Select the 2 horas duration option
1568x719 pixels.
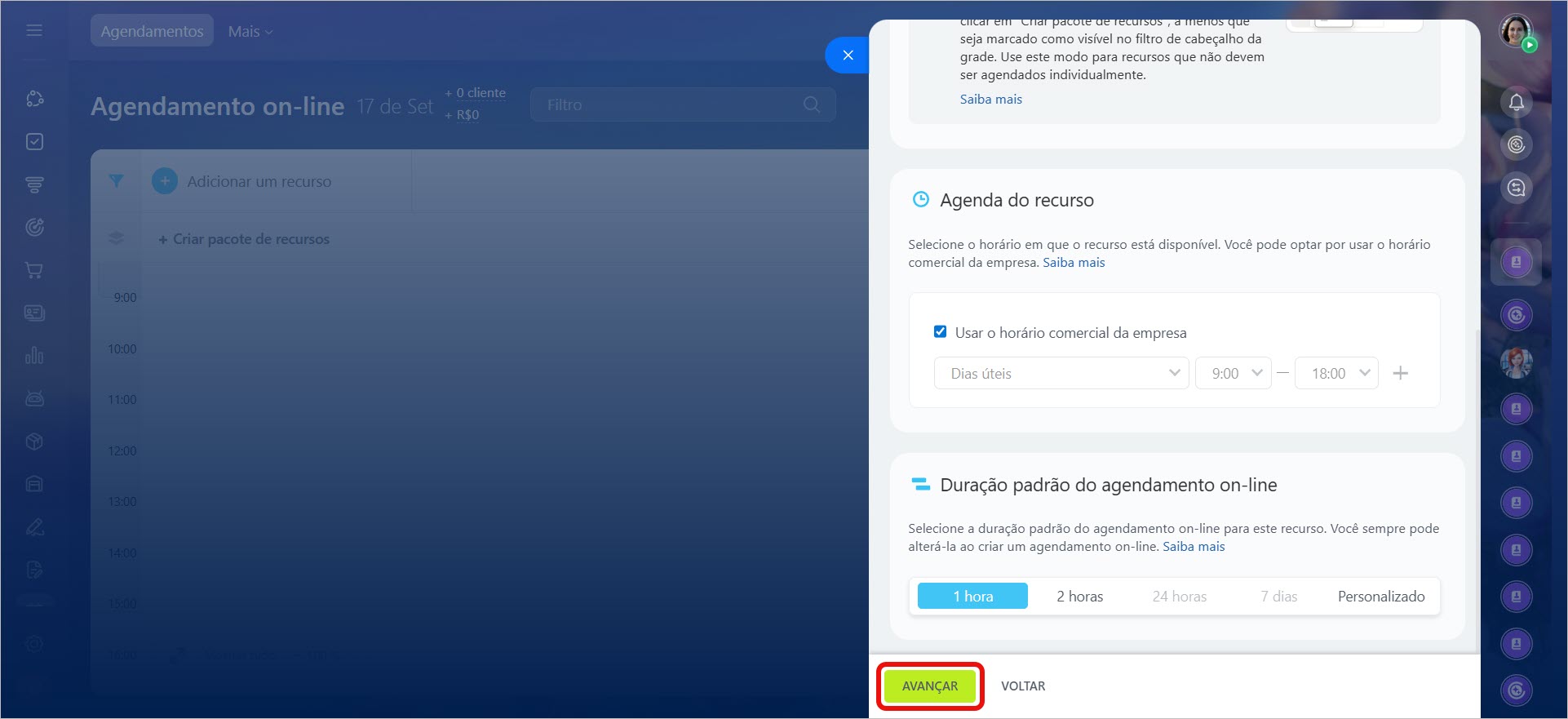pos(1079,597)
